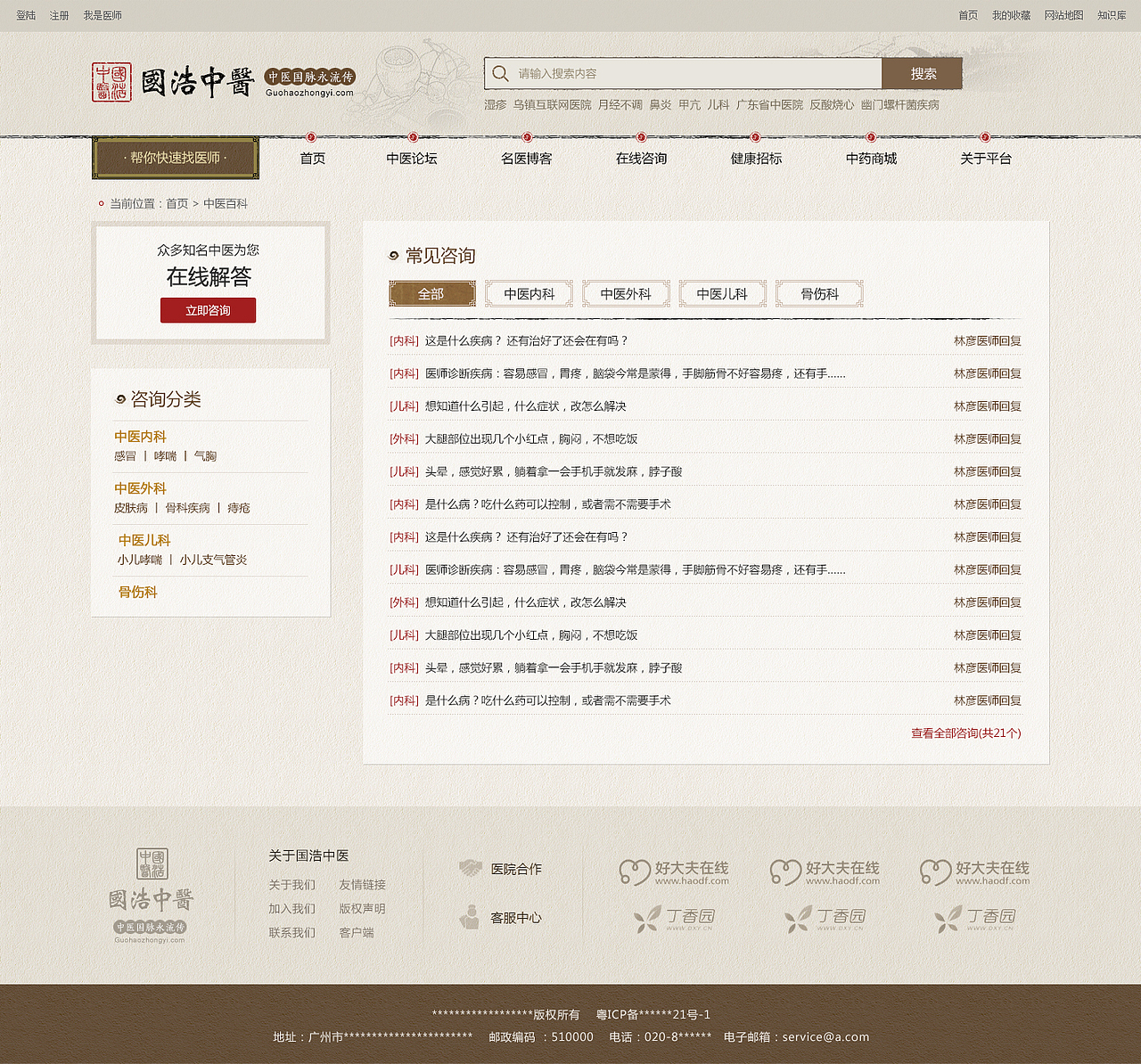
Task: Open sidebar subcategory 气胸
Action: click(x=205, y=456)
